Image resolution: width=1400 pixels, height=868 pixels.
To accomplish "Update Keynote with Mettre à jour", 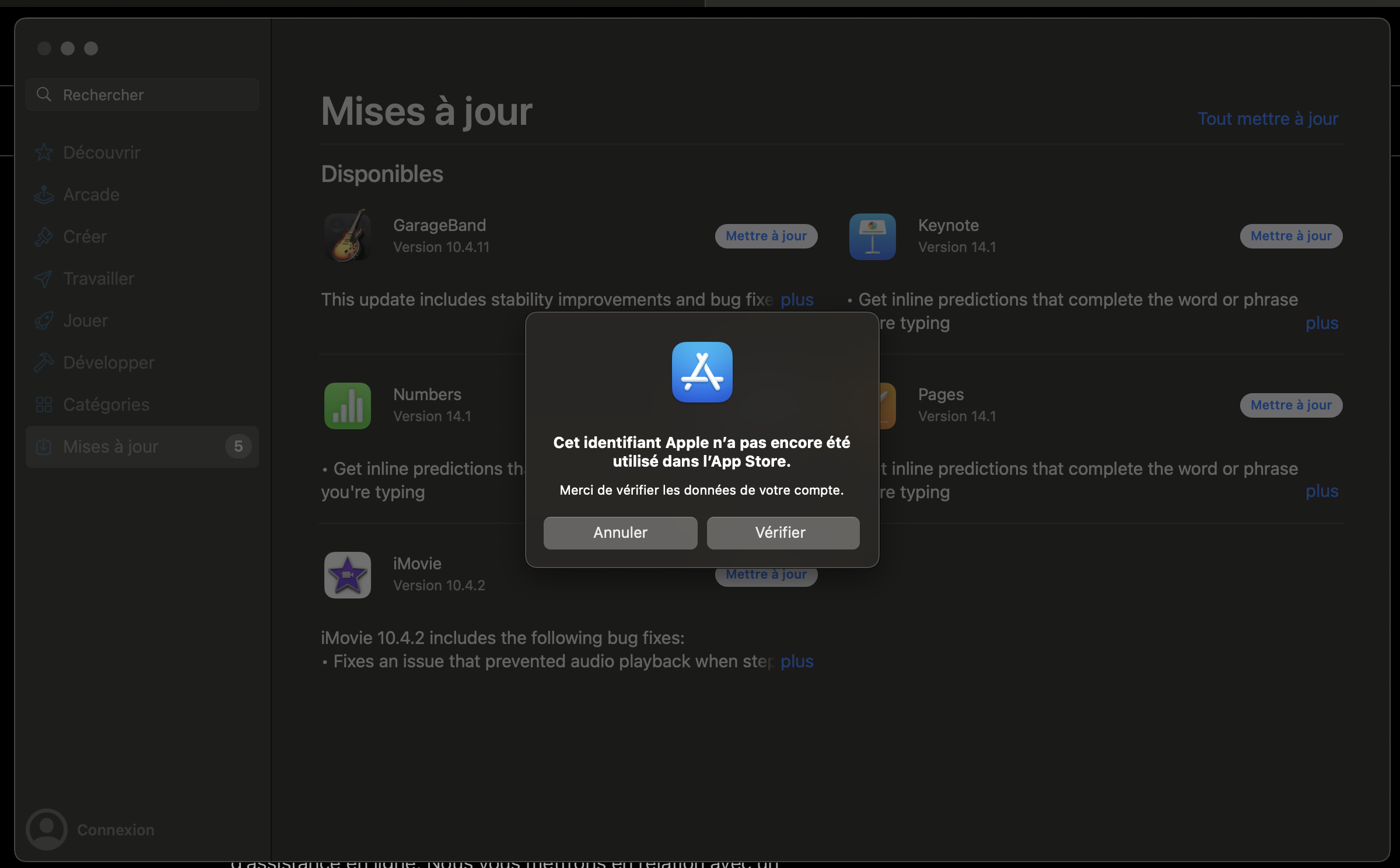I will click(1290, 236).
